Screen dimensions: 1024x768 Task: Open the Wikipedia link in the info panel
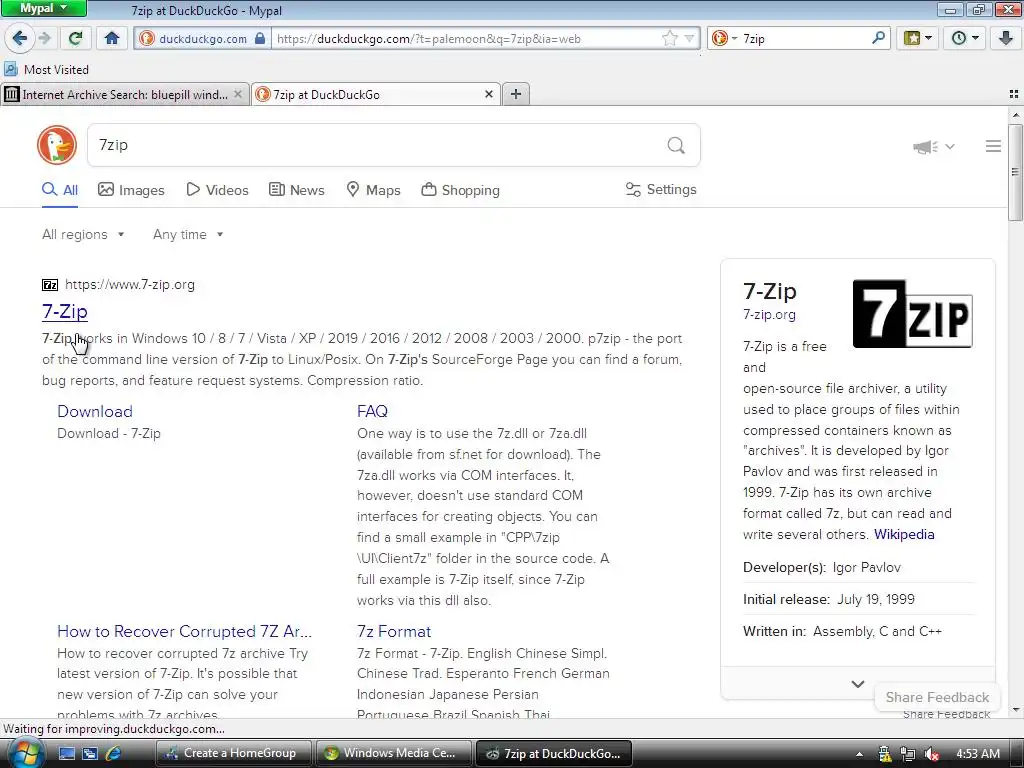pos(904,534)
